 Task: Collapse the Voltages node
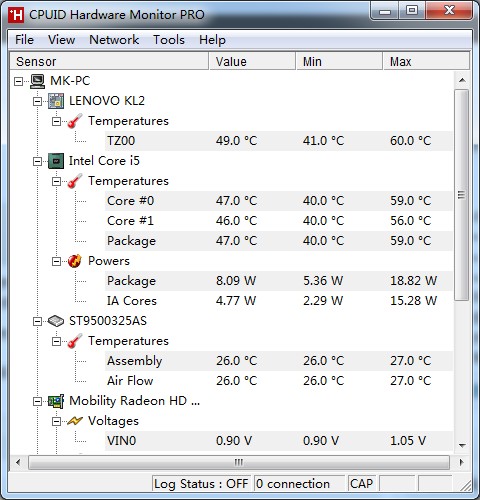click(56, 421)
